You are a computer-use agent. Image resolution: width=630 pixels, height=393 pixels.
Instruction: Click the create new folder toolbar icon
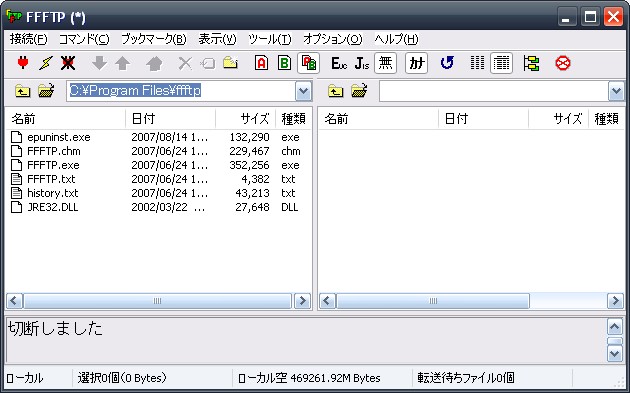click(x=230, y=63)
